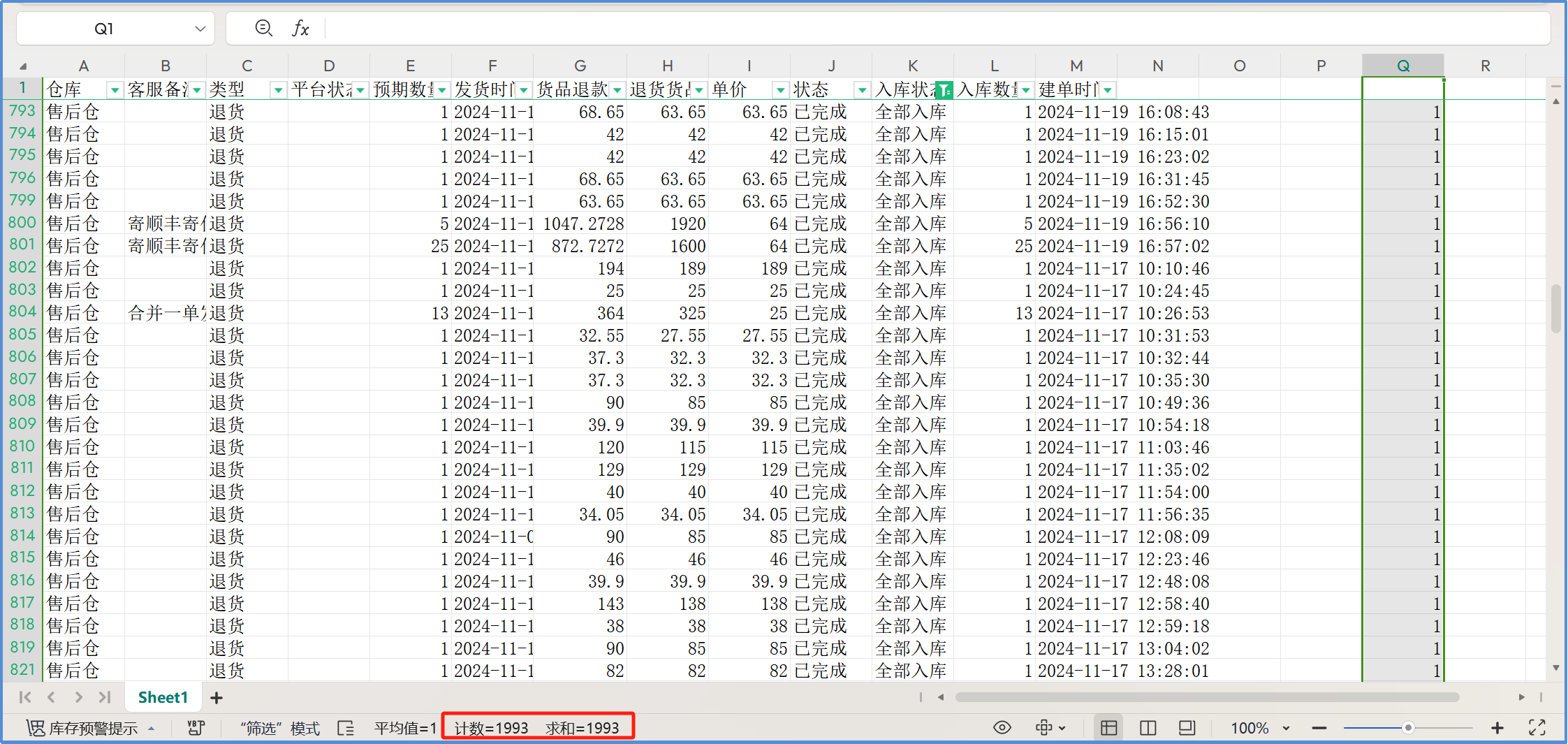Image resolution: width=1568 pixels, height=744 pixels.
Task: Select the cell with value 872.7272
Action: coord(580,246)
